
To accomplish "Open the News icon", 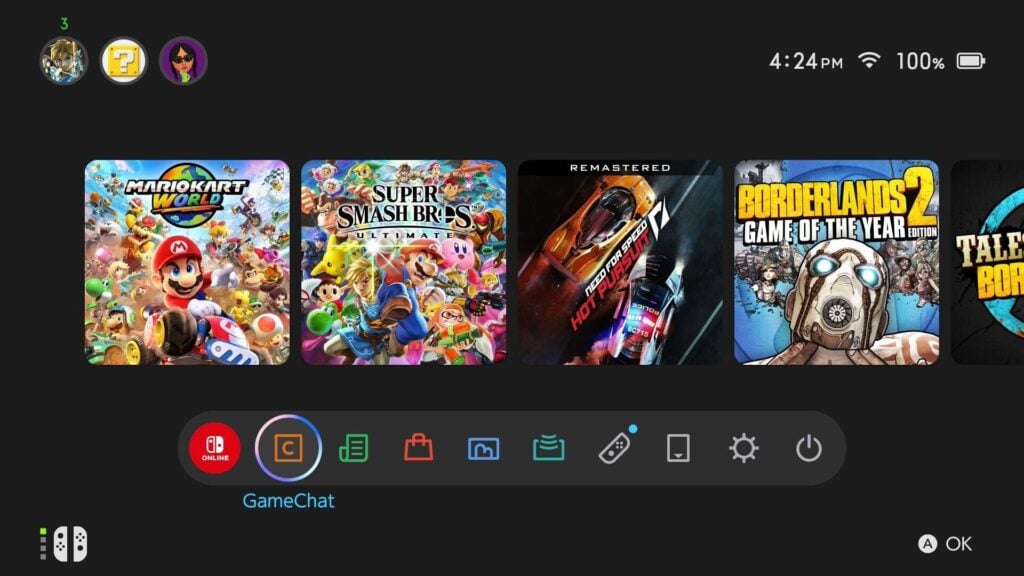I will pos(353,449).
